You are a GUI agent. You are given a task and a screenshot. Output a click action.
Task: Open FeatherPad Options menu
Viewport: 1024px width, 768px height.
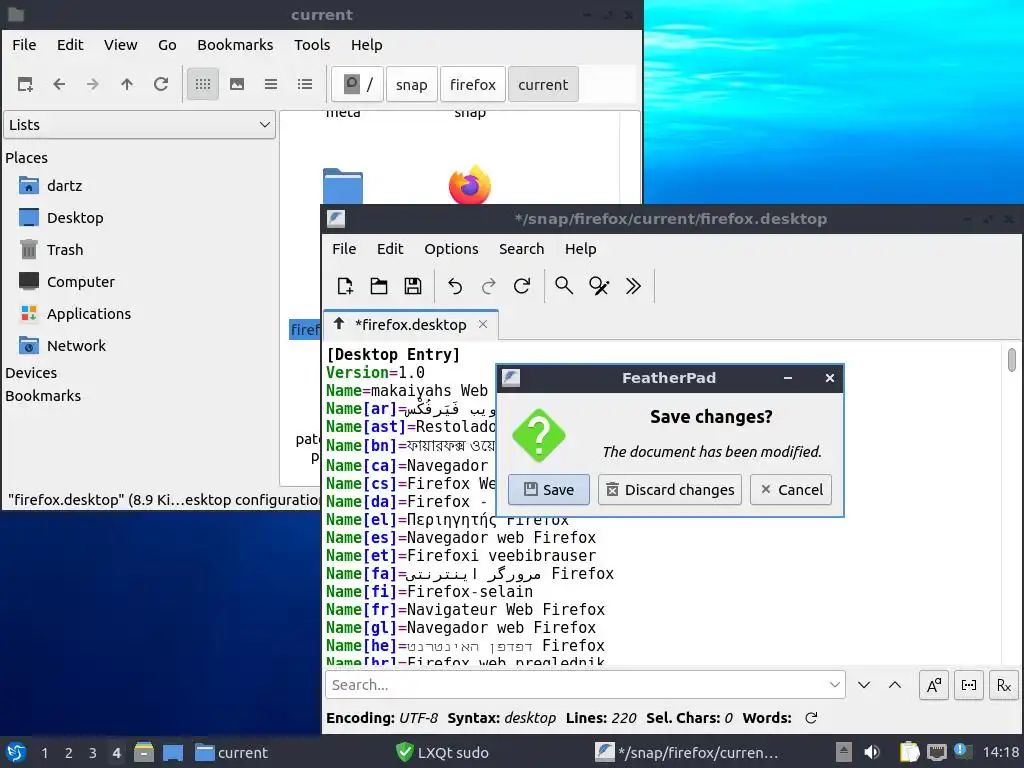[x=451, y=249]
